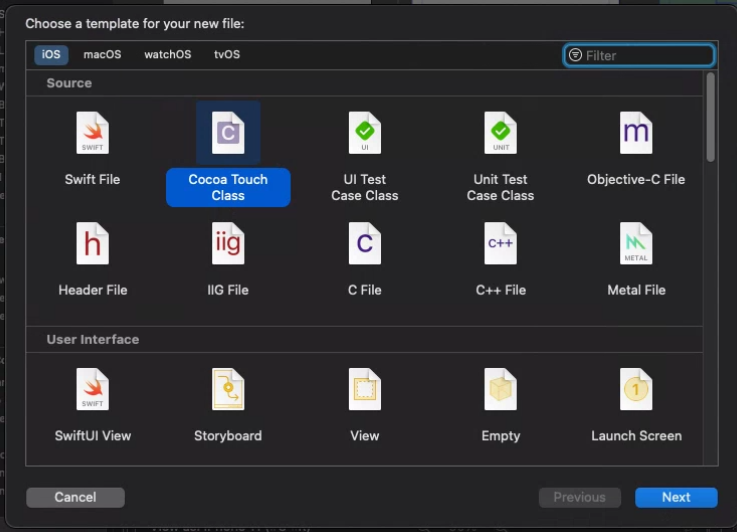Image resolution: width=737 pixels, height=532 pixels.
Task: Open the tvOS platform tab
Action: click(227, 55)
